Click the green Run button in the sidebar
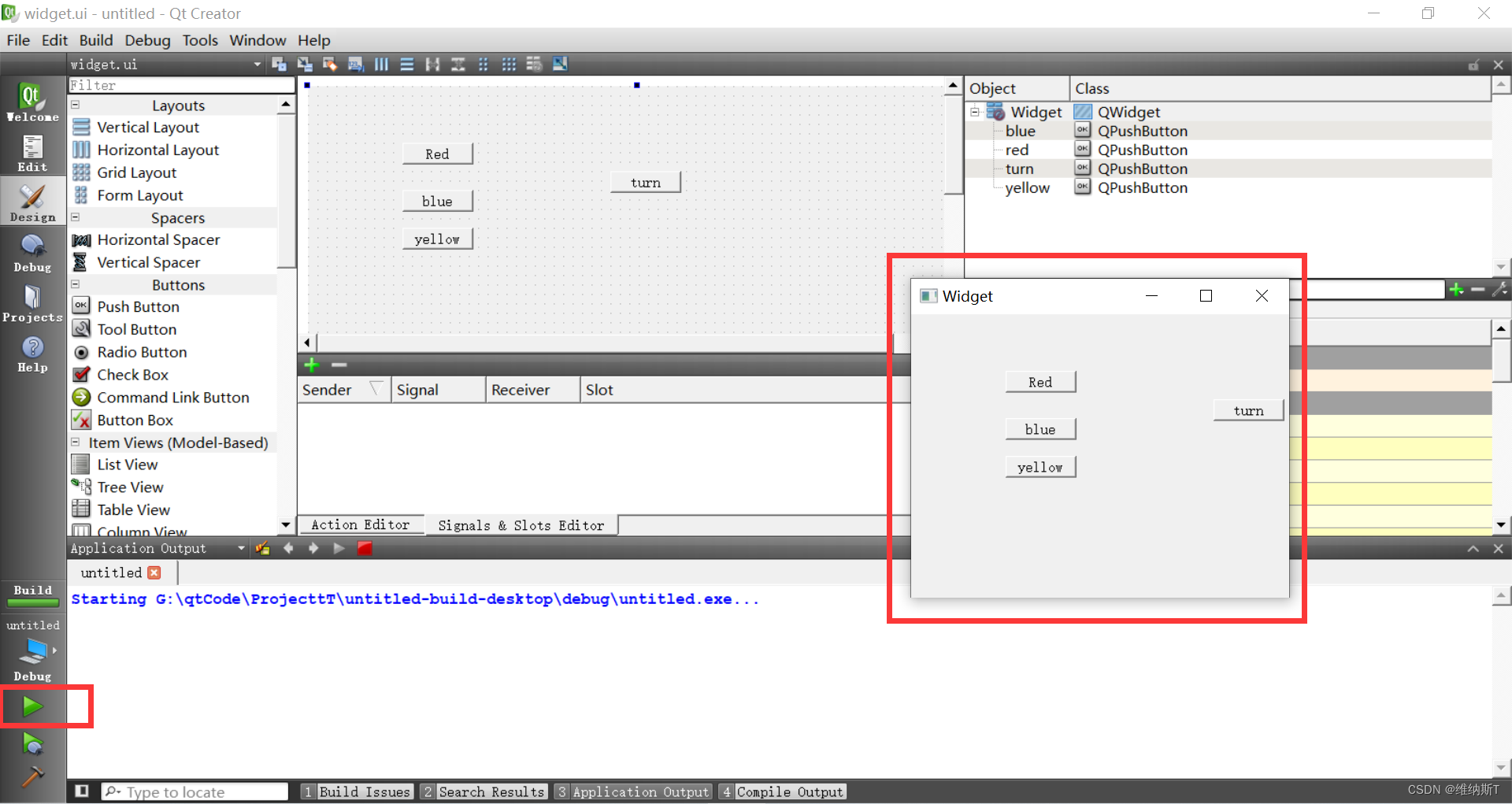This screenshot has height=804, width=1512. (x=31, y=705)
